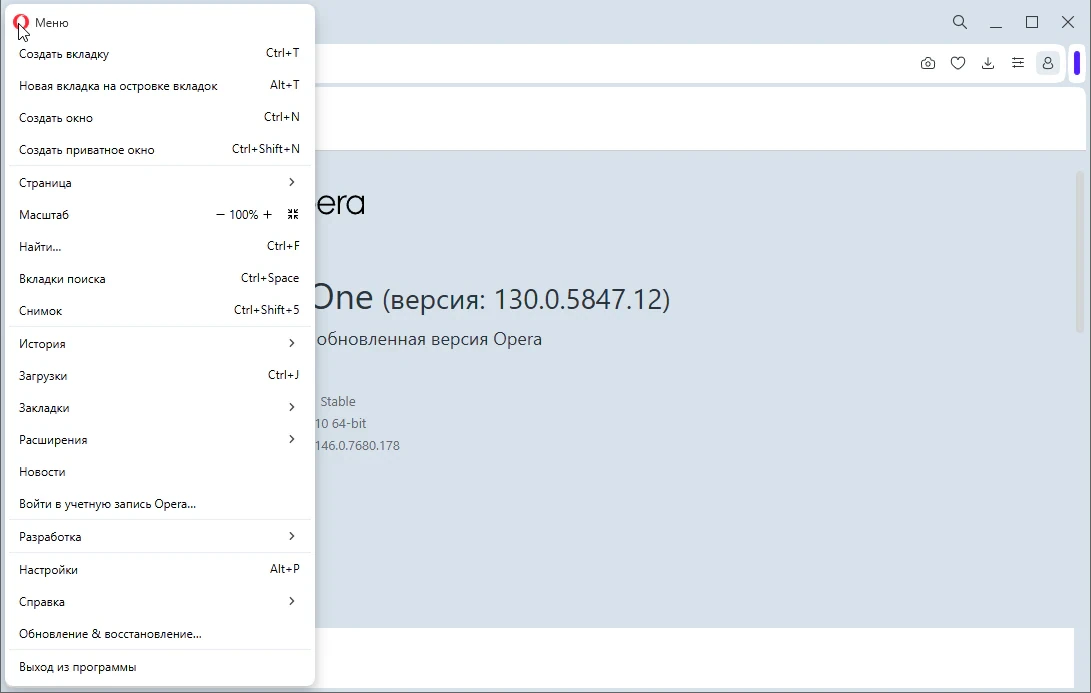Click the user profile account icon
1091x693 pixels.
pyautogui.click(x=1047, y=63)
